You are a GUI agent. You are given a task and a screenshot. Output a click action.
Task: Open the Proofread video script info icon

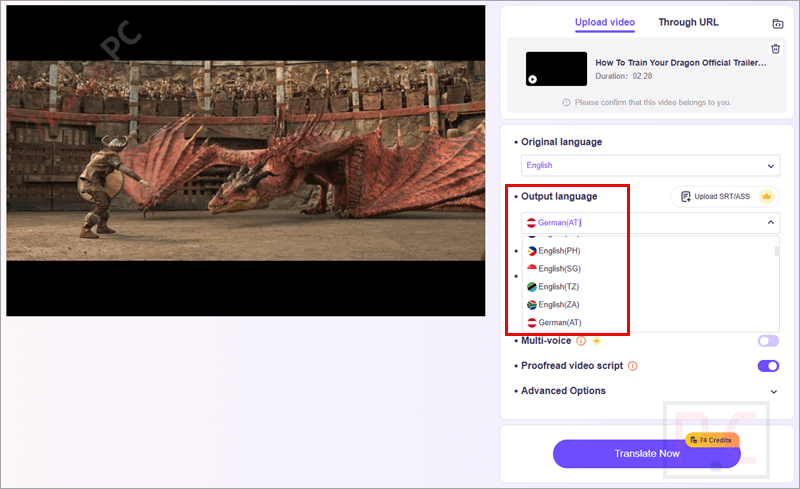coord(633,366)
